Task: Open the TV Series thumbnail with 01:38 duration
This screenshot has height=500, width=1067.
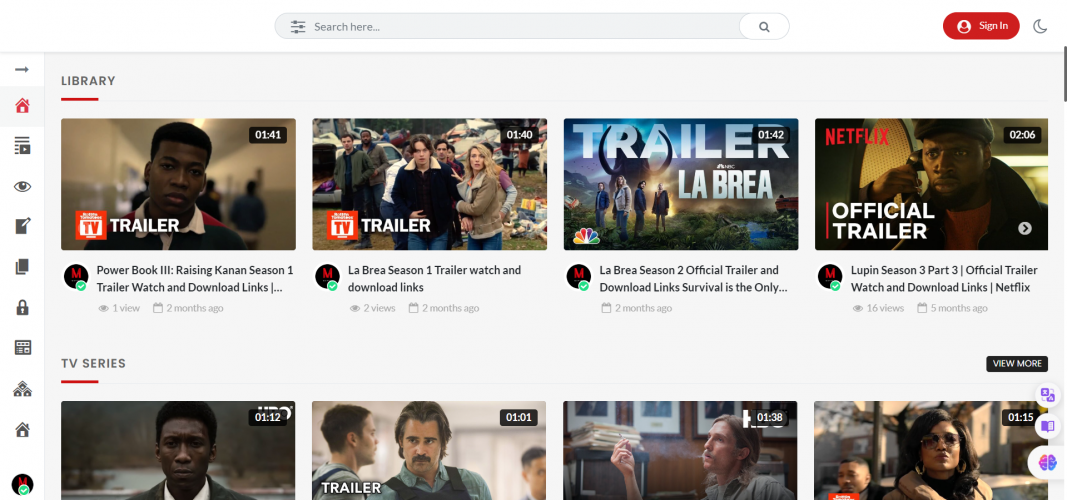Action: [680, 450]
